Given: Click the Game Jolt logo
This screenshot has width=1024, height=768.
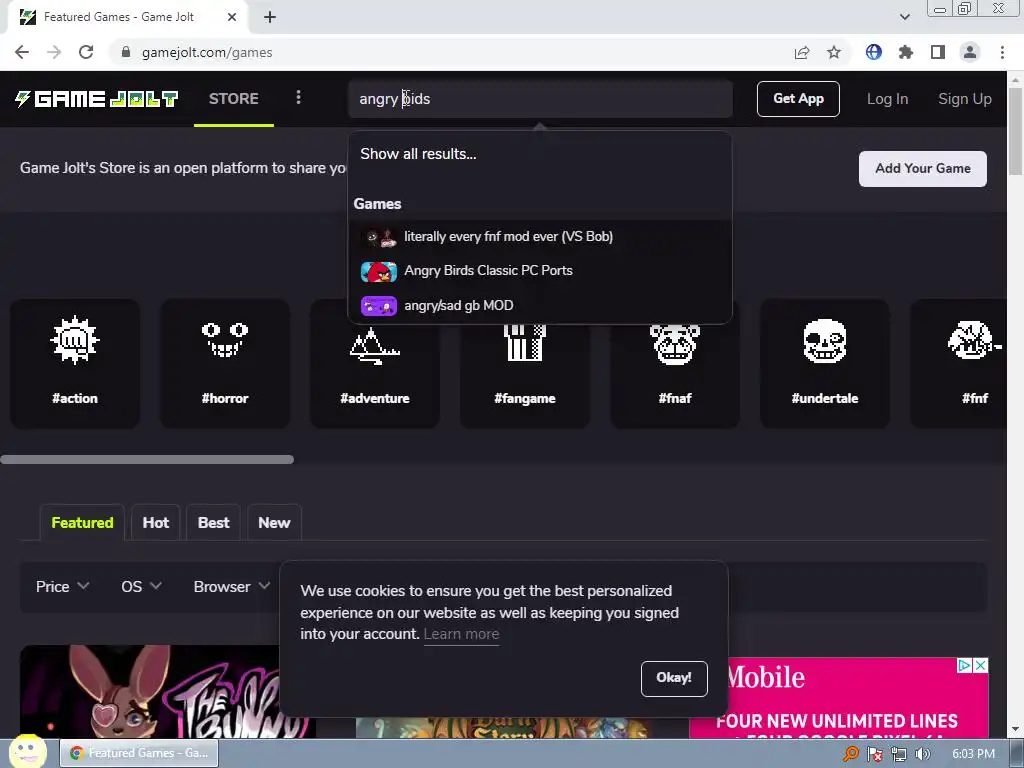Looking at the screenshot, I should [97, 99].
